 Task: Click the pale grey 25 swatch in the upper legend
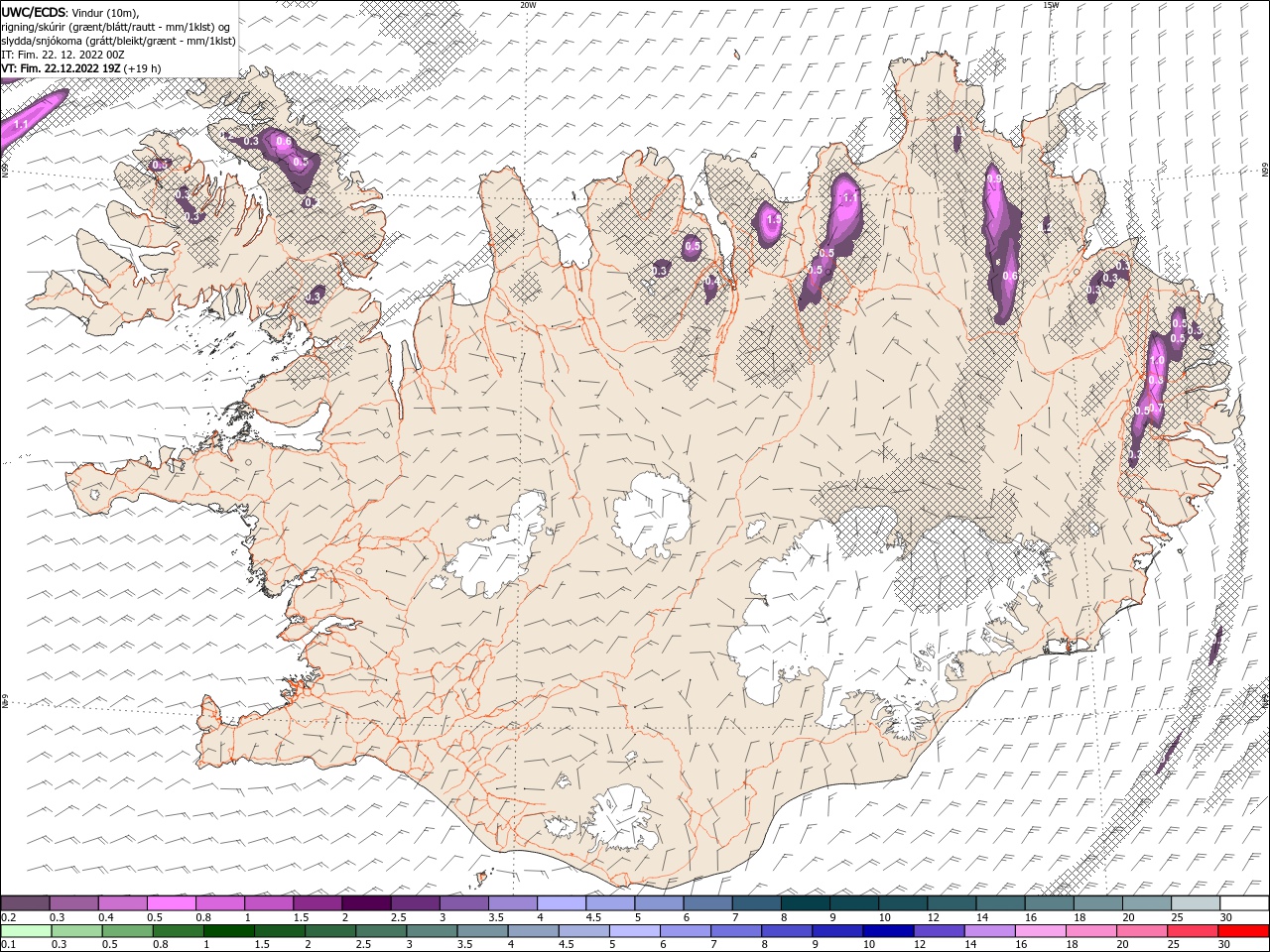pos(1196,902)
